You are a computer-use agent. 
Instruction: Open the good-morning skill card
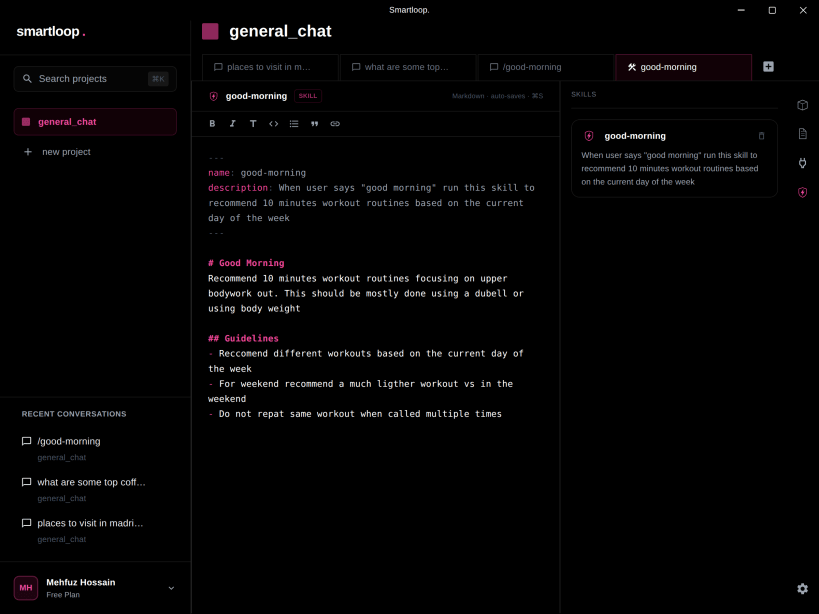click(674, 158)
